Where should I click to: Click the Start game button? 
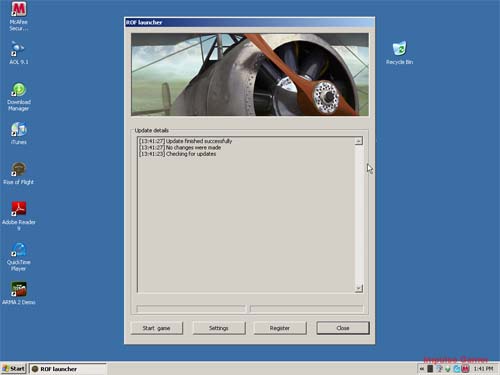tap(157, 328)
